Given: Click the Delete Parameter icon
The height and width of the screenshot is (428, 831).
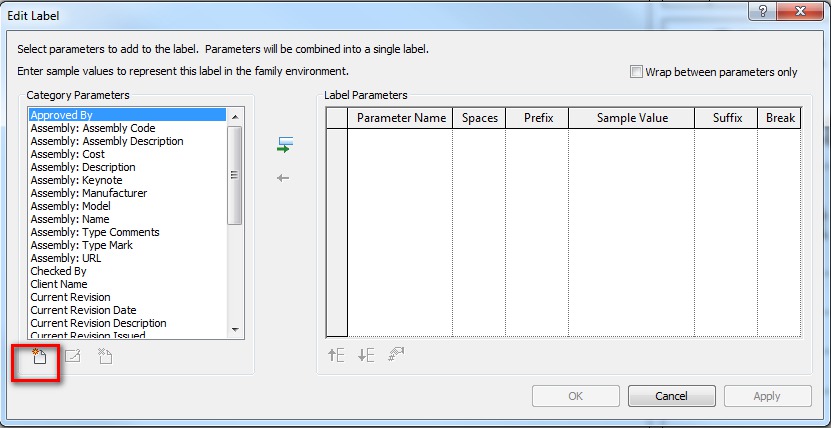Looking at the screenshot, I should tap(105, 356).
